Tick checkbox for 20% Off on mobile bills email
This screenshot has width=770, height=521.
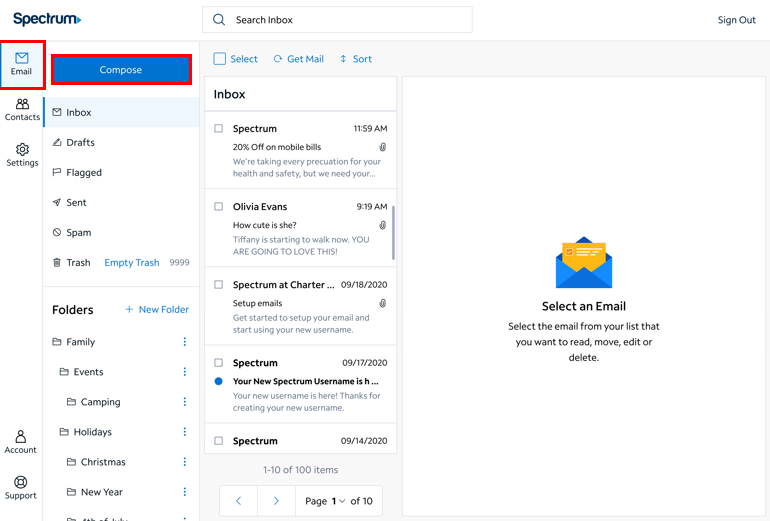click(x=219, y=129)
